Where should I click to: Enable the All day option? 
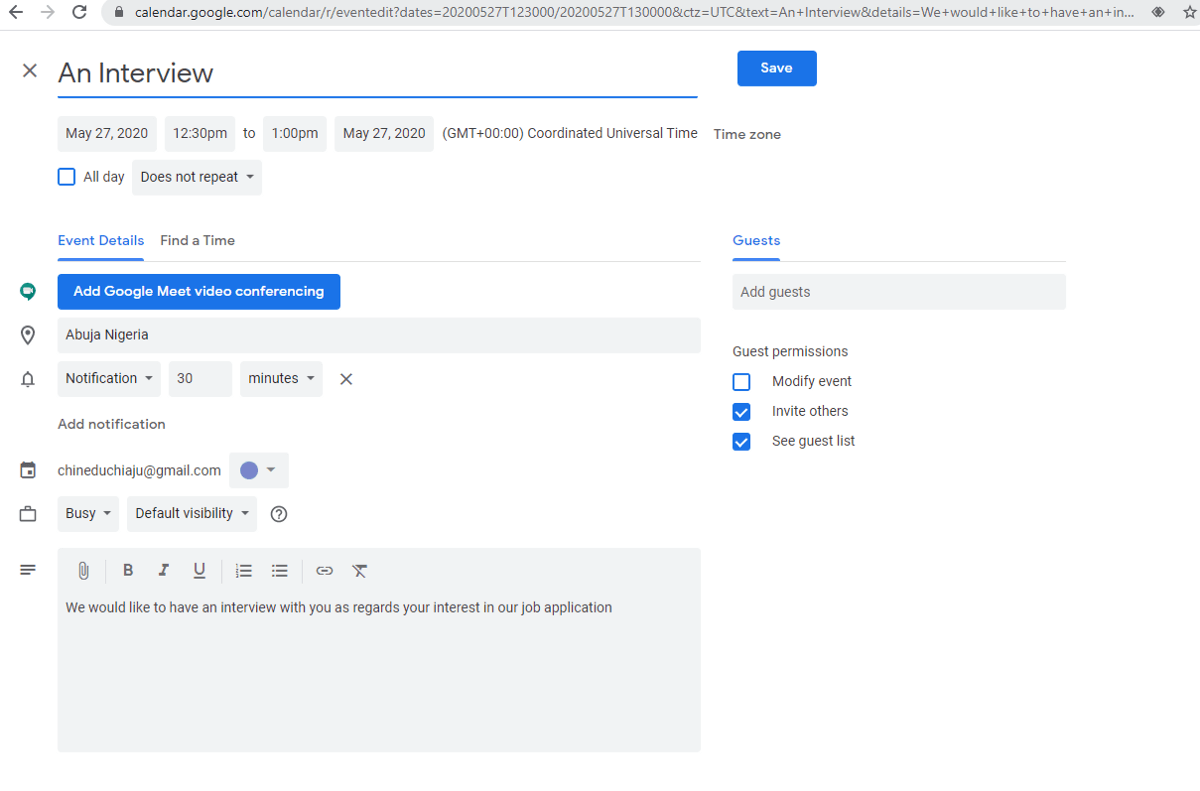click(x=66, y=176)
